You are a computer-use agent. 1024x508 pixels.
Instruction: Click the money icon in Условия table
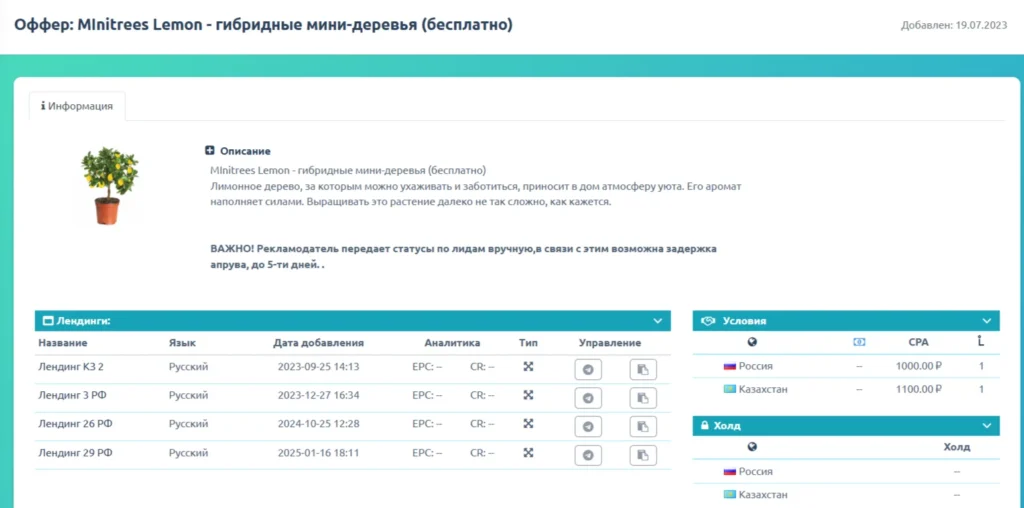click(x=859, y=341)
